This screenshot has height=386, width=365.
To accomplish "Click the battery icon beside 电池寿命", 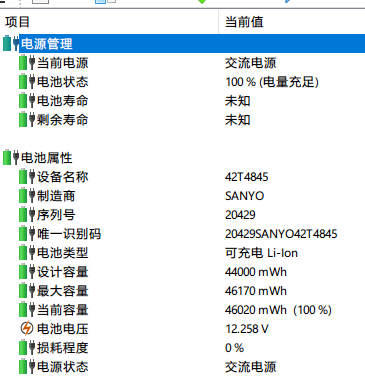I will pyautogui.click(x=27, y=101).
